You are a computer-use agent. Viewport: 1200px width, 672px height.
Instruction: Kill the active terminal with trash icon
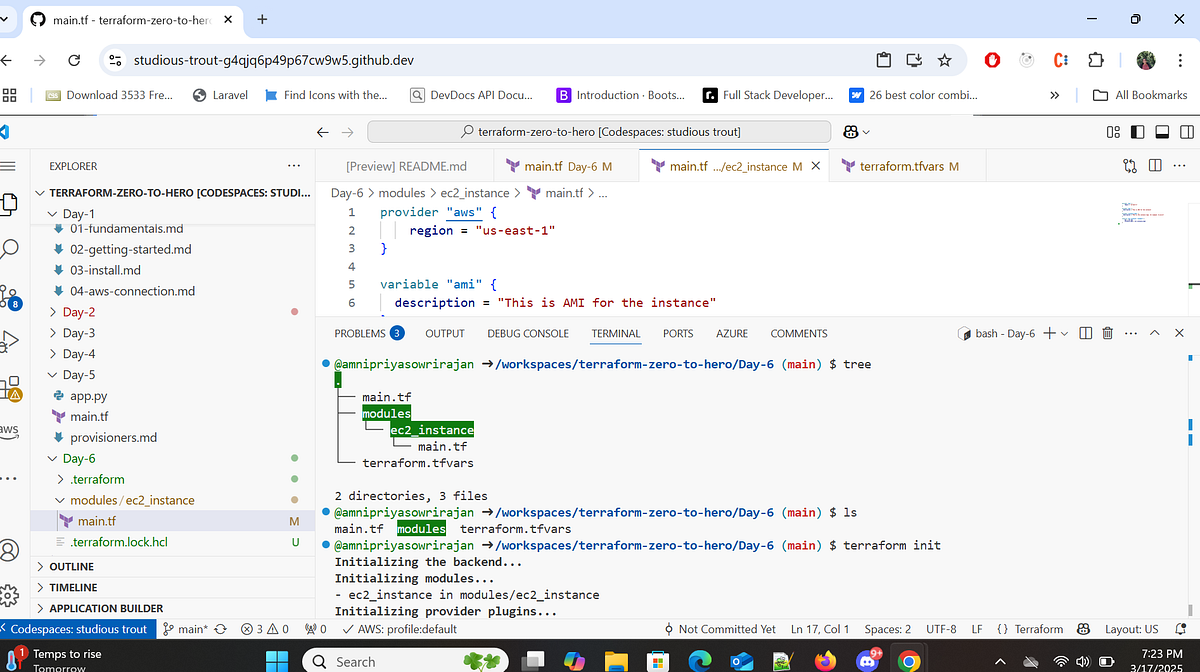(x=1107, y=333)
